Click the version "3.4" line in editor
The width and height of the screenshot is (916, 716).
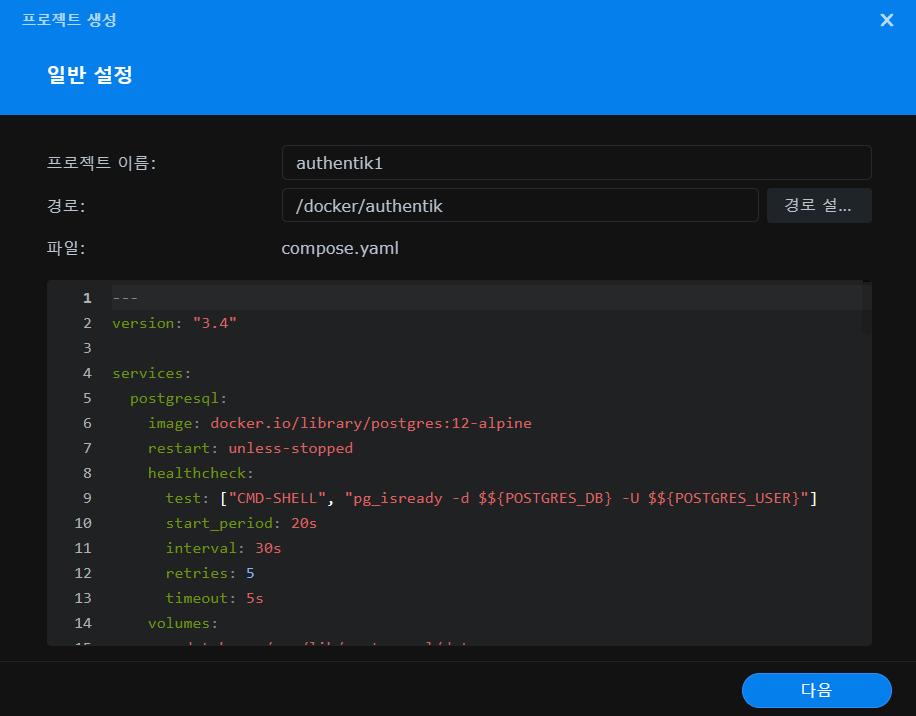coord(174,323)
